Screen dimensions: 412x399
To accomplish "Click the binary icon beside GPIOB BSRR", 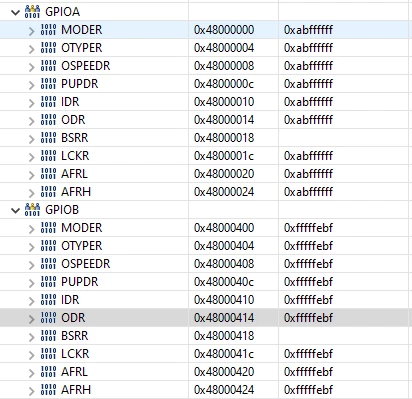I will pos(48,336).
